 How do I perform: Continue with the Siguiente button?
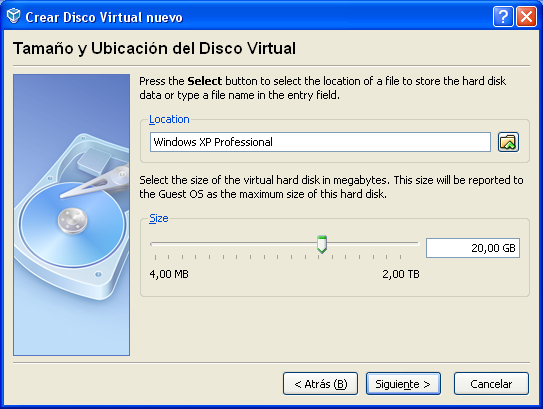(x=403, y=384)
